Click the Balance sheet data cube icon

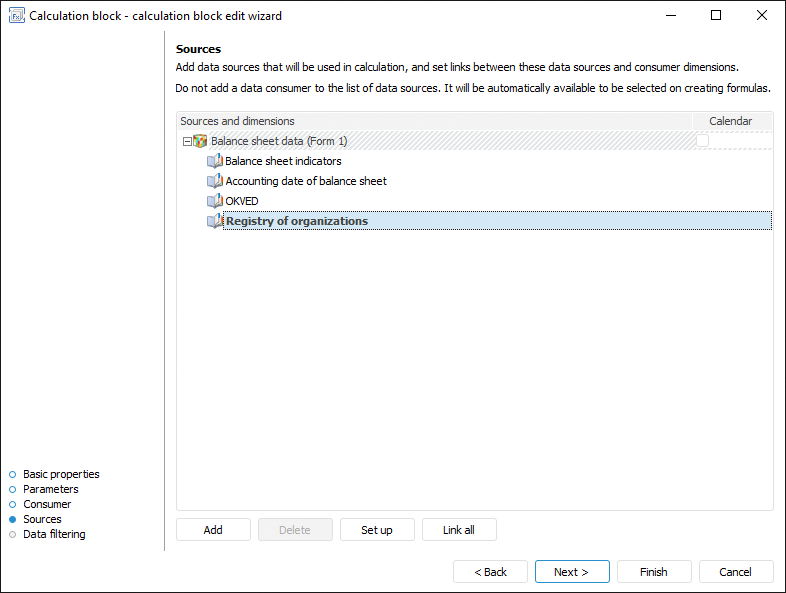click(x=200, y=141)
